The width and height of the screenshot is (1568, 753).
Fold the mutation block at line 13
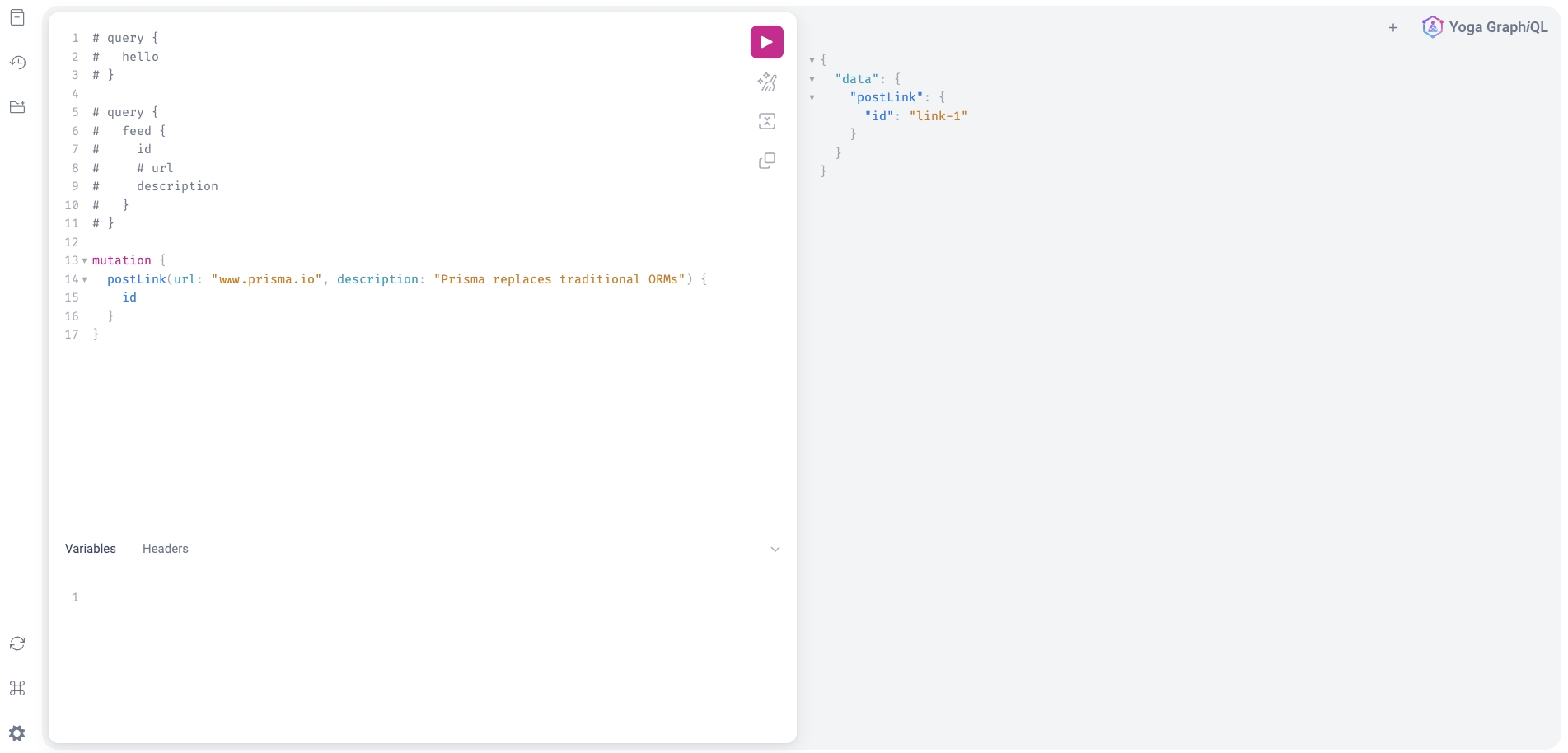84,260
